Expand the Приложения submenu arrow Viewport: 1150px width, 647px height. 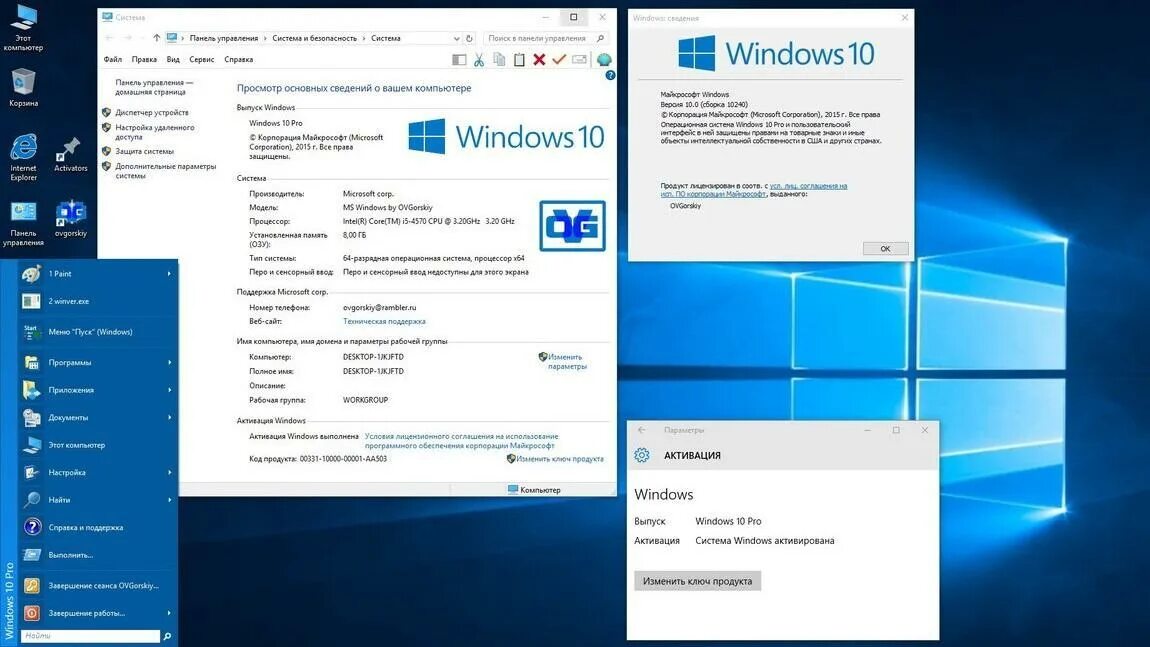tap(169, 390)
